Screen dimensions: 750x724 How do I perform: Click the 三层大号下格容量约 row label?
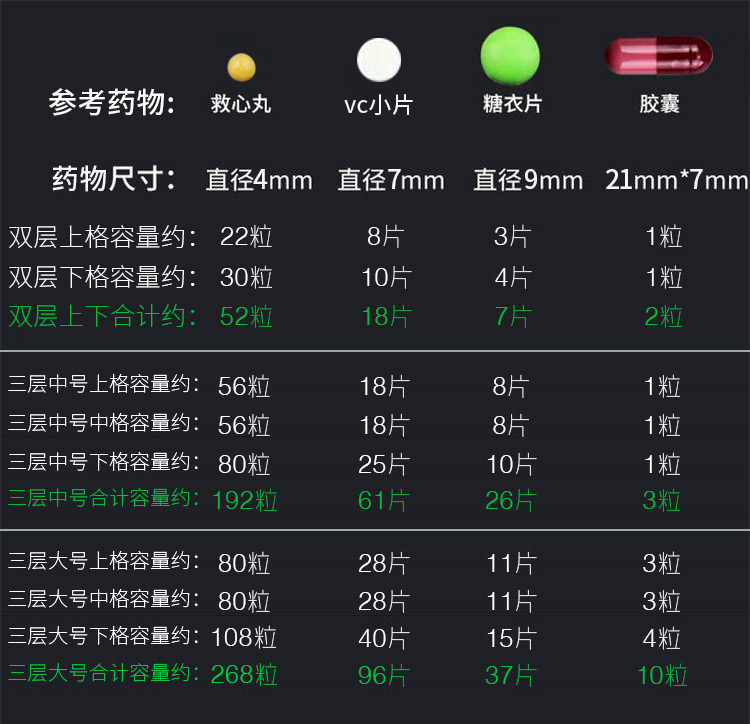(104, 636)
